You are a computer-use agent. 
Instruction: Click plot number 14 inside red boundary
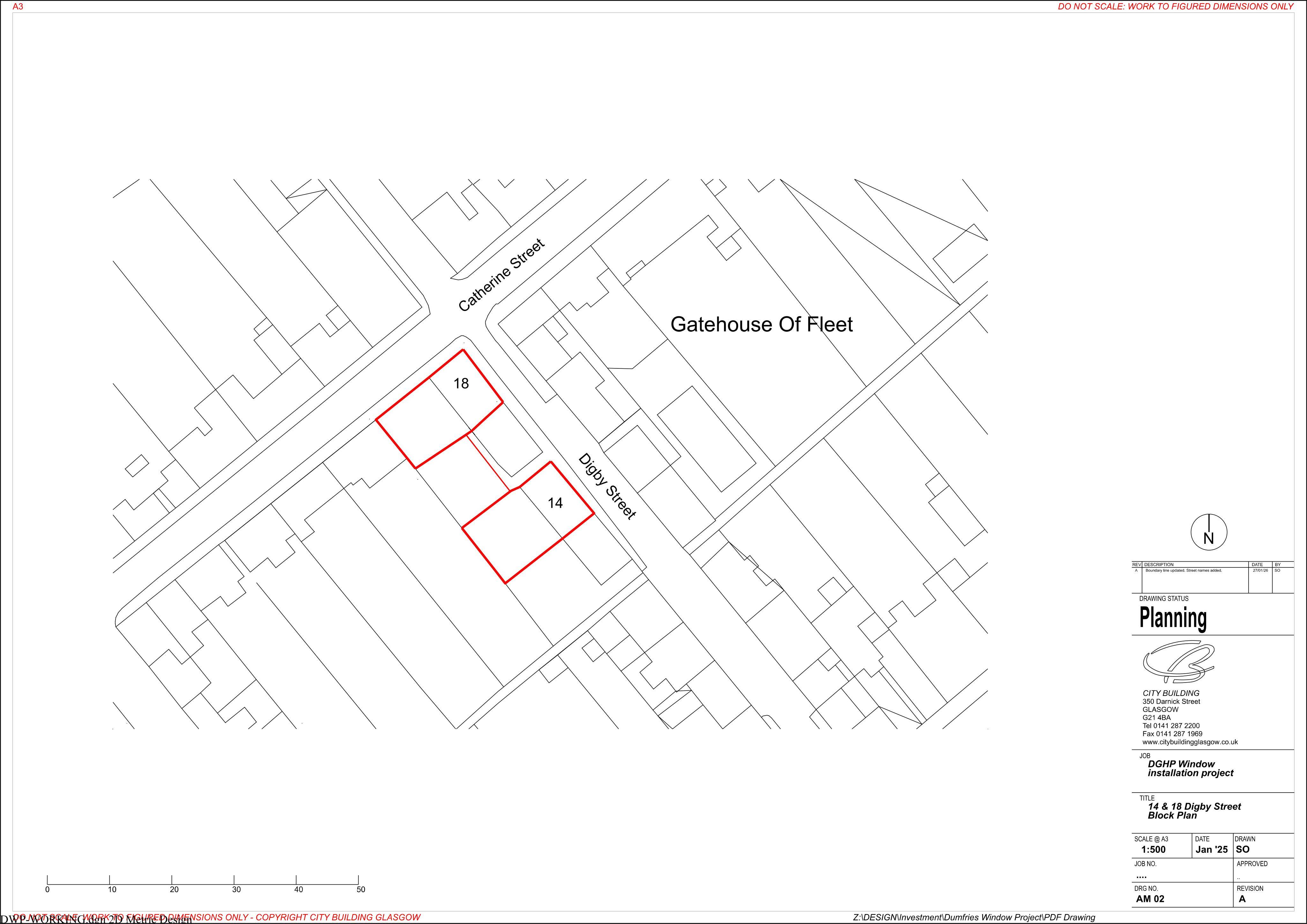click(555, 503)
